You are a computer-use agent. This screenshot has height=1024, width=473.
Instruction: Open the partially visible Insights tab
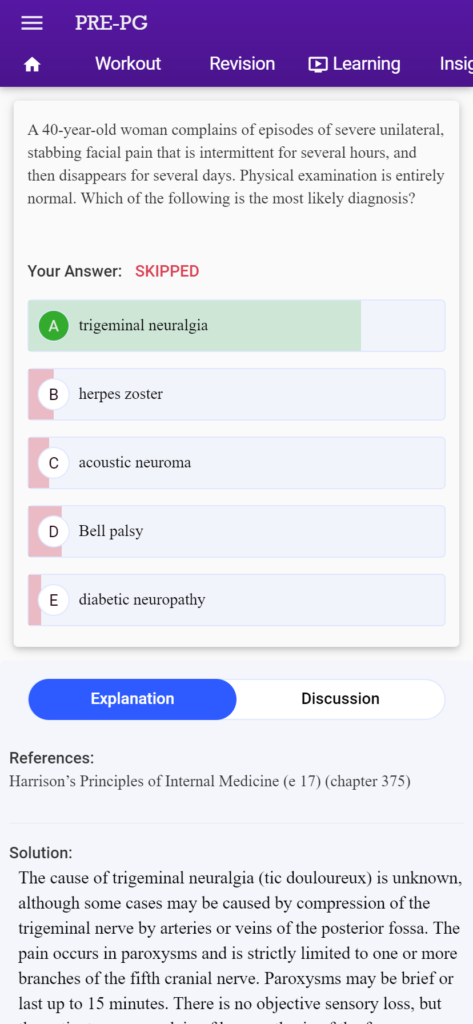point(456,64)
